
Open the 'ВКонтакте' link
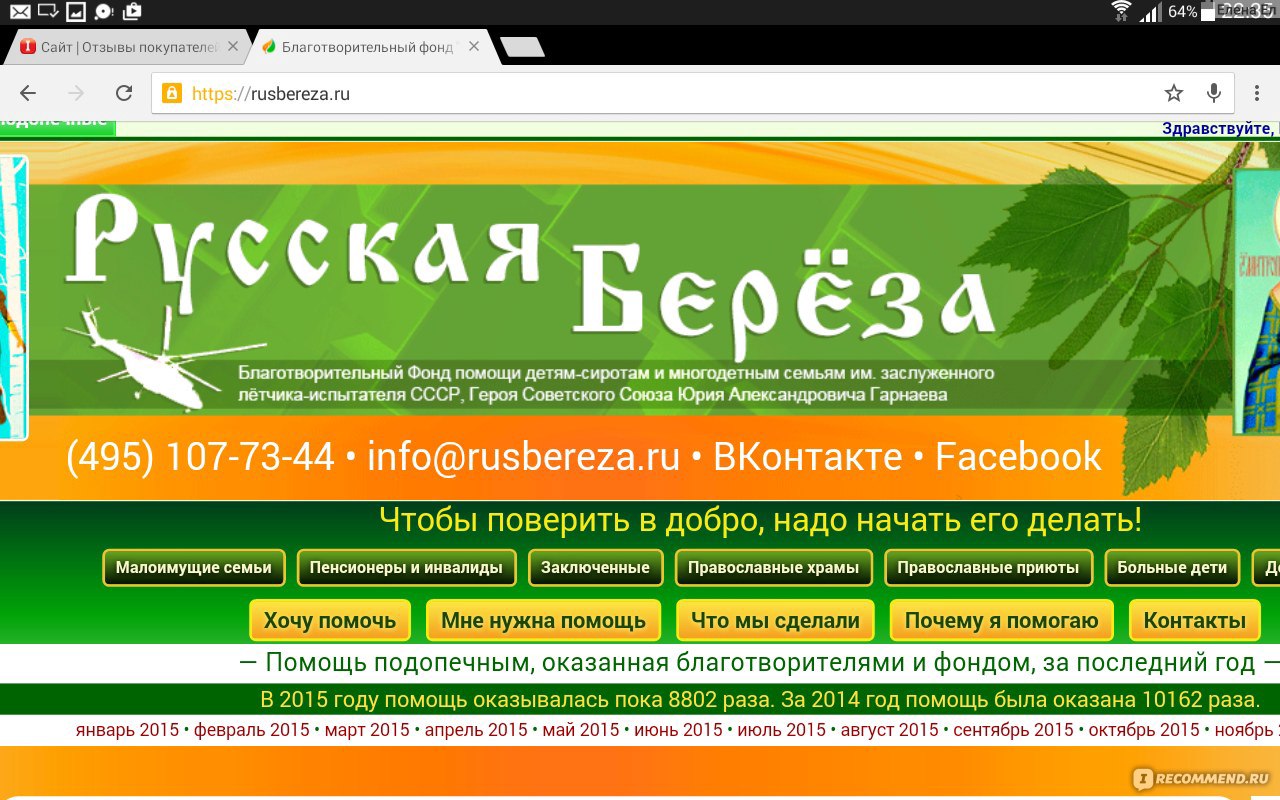[807, 457]
